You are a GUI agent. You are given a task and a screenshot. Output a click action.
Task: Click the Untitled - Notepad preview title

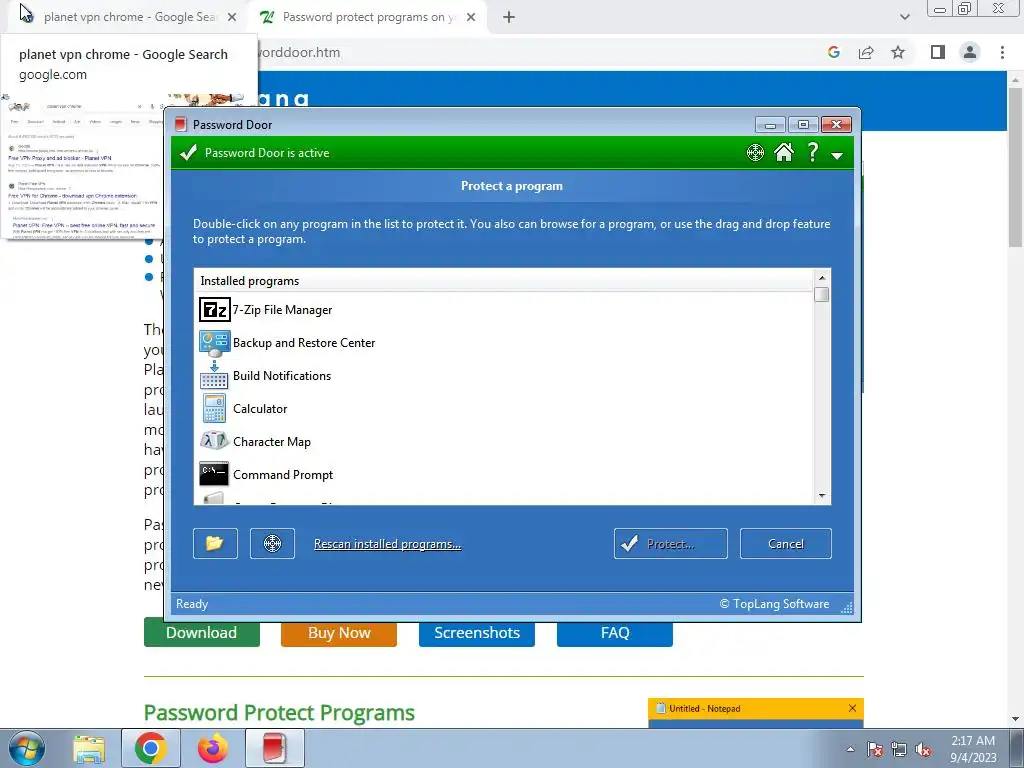click(705, 709)
